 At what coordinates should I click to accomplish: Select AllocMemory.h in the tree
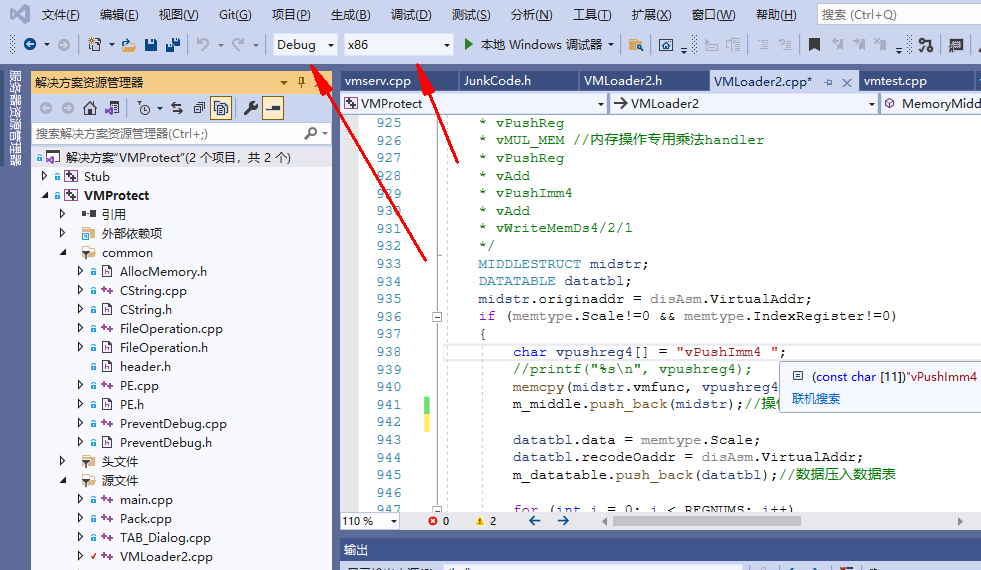[163, 272]
